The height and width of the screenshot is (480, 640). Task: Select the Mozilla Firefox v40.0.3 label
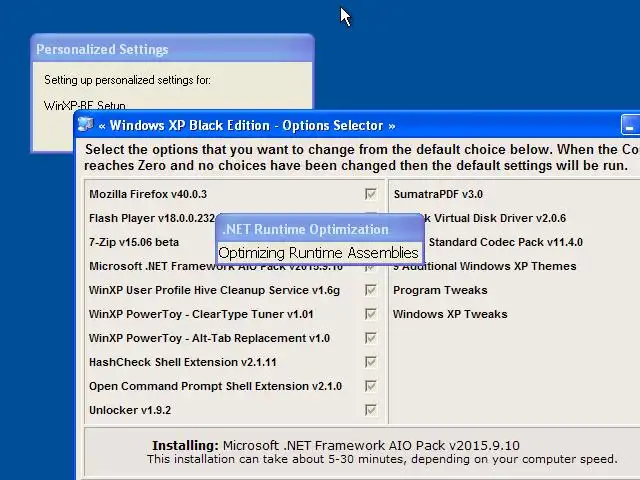[x=148, y=194]
